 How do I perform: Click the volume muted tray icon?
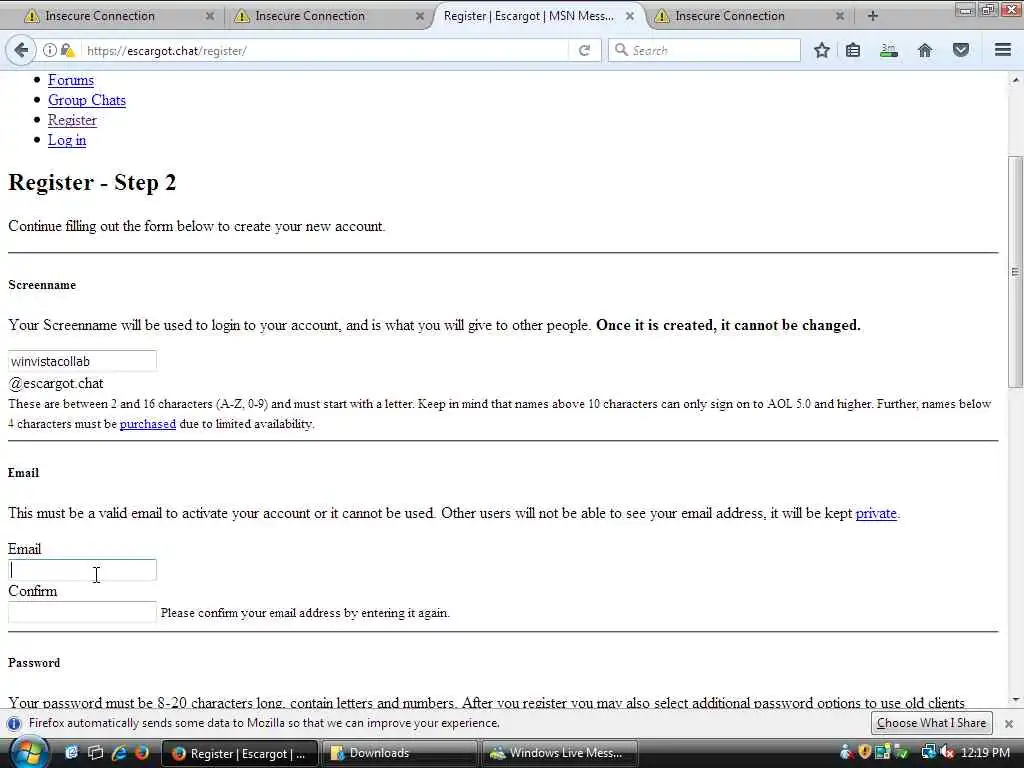947,753
